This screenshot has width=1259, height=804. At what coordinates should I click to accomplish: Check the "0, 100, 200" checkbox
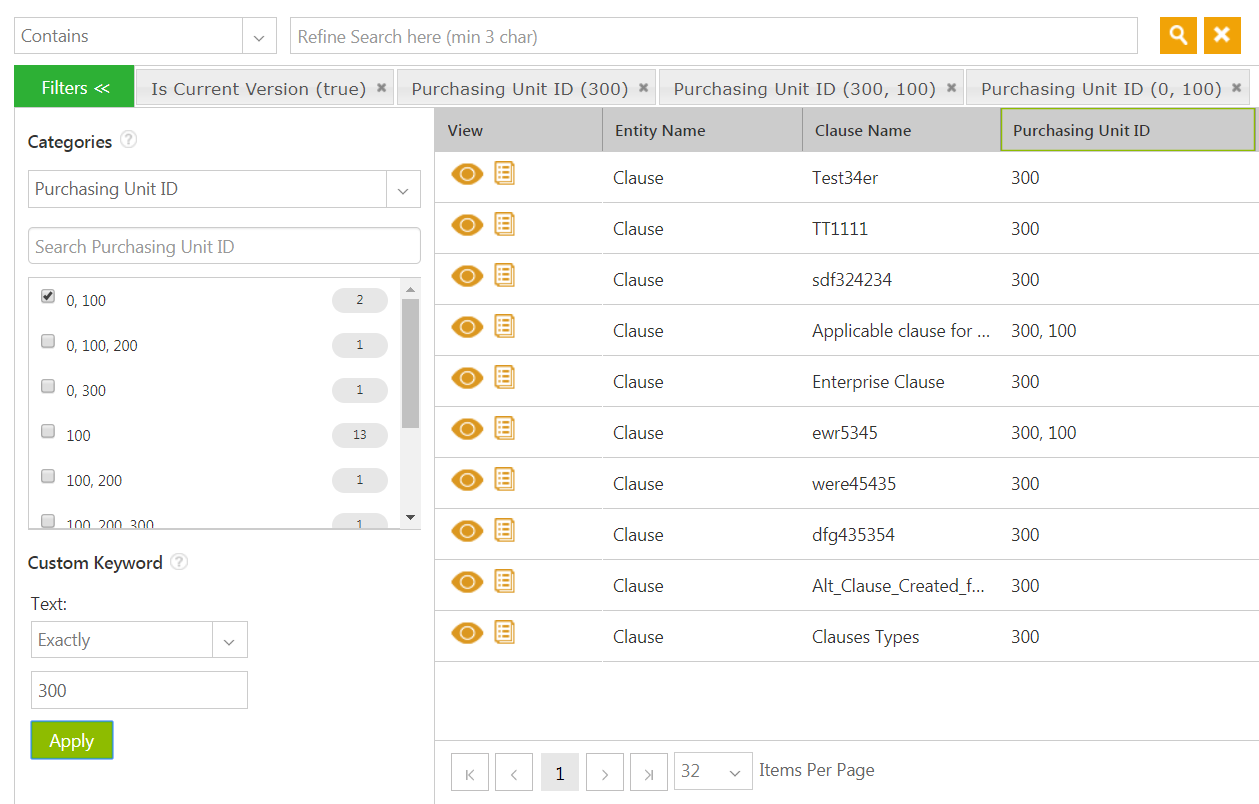(48, 342)
